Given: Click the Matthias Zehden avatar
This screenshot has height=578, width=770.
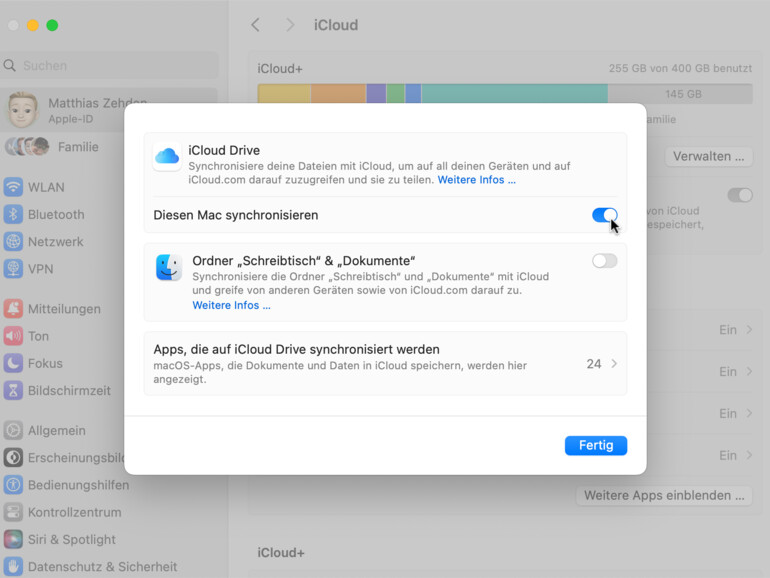Looking at the screenshot, I should [x=23, y=110].
